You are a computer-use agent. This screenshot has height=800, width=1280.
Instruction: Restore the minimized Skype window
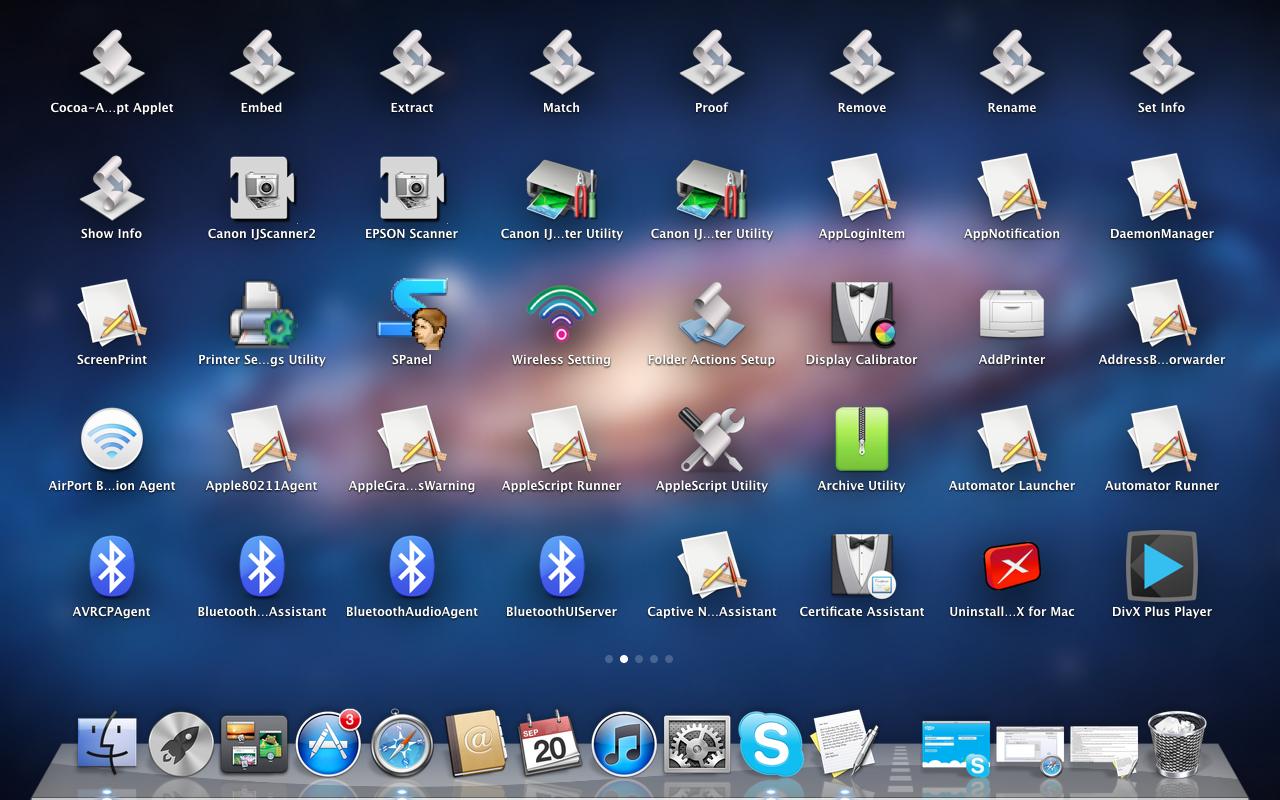pyautogui.click(x=956, y=748)
